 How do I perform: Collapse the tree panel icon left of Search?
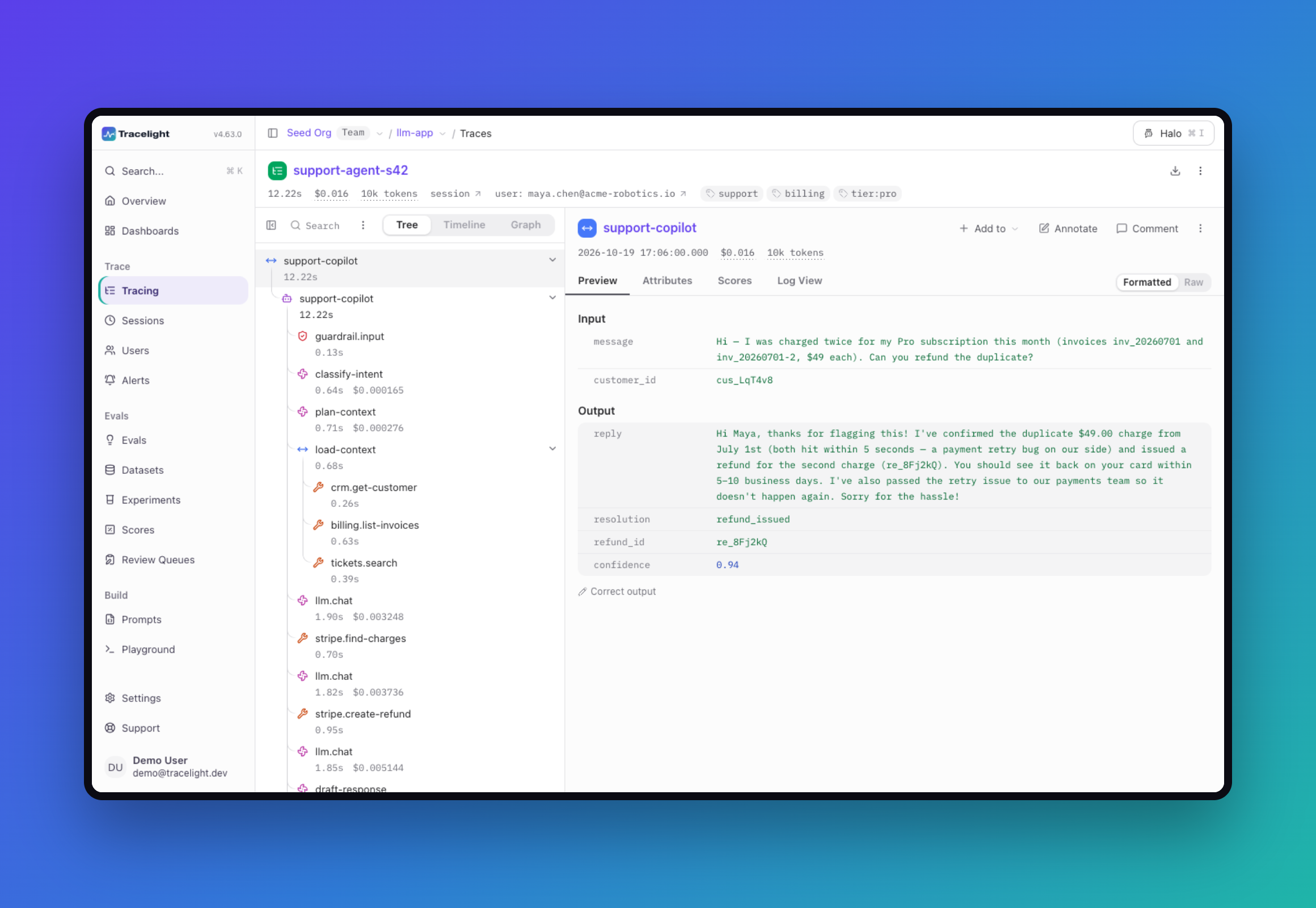271,225
